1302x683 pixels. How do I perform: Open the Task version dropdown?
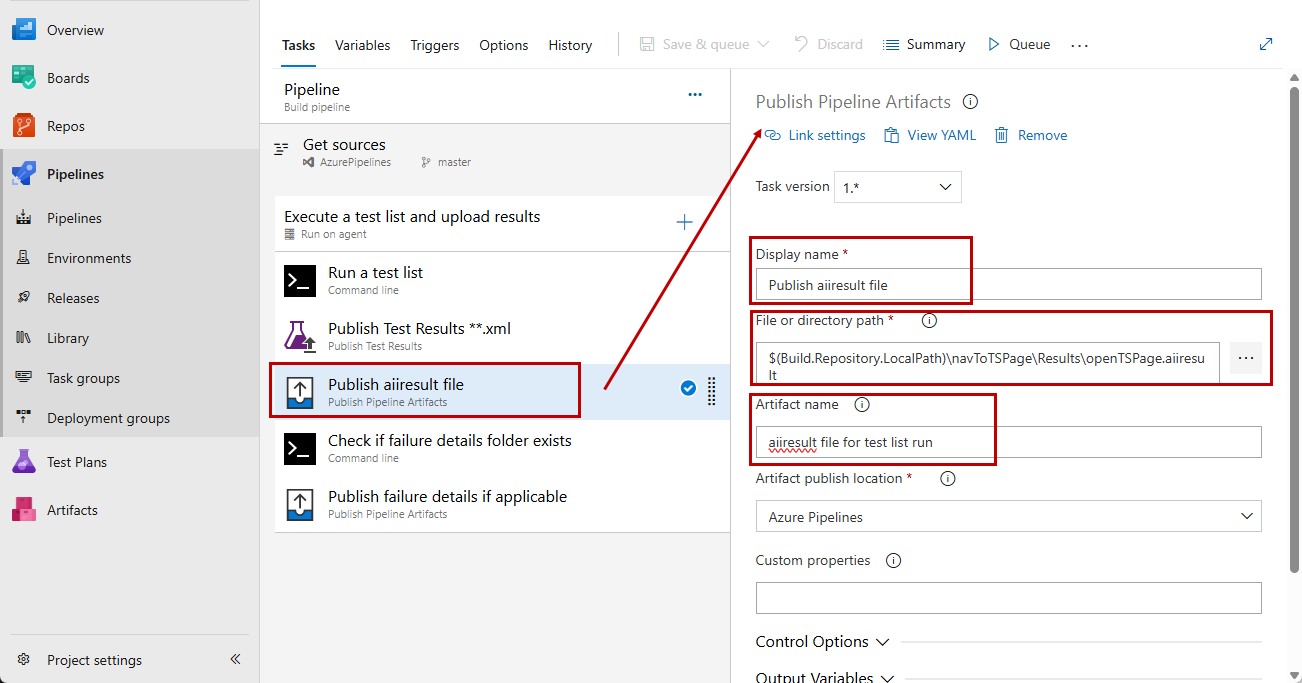[x=897, y=187]
